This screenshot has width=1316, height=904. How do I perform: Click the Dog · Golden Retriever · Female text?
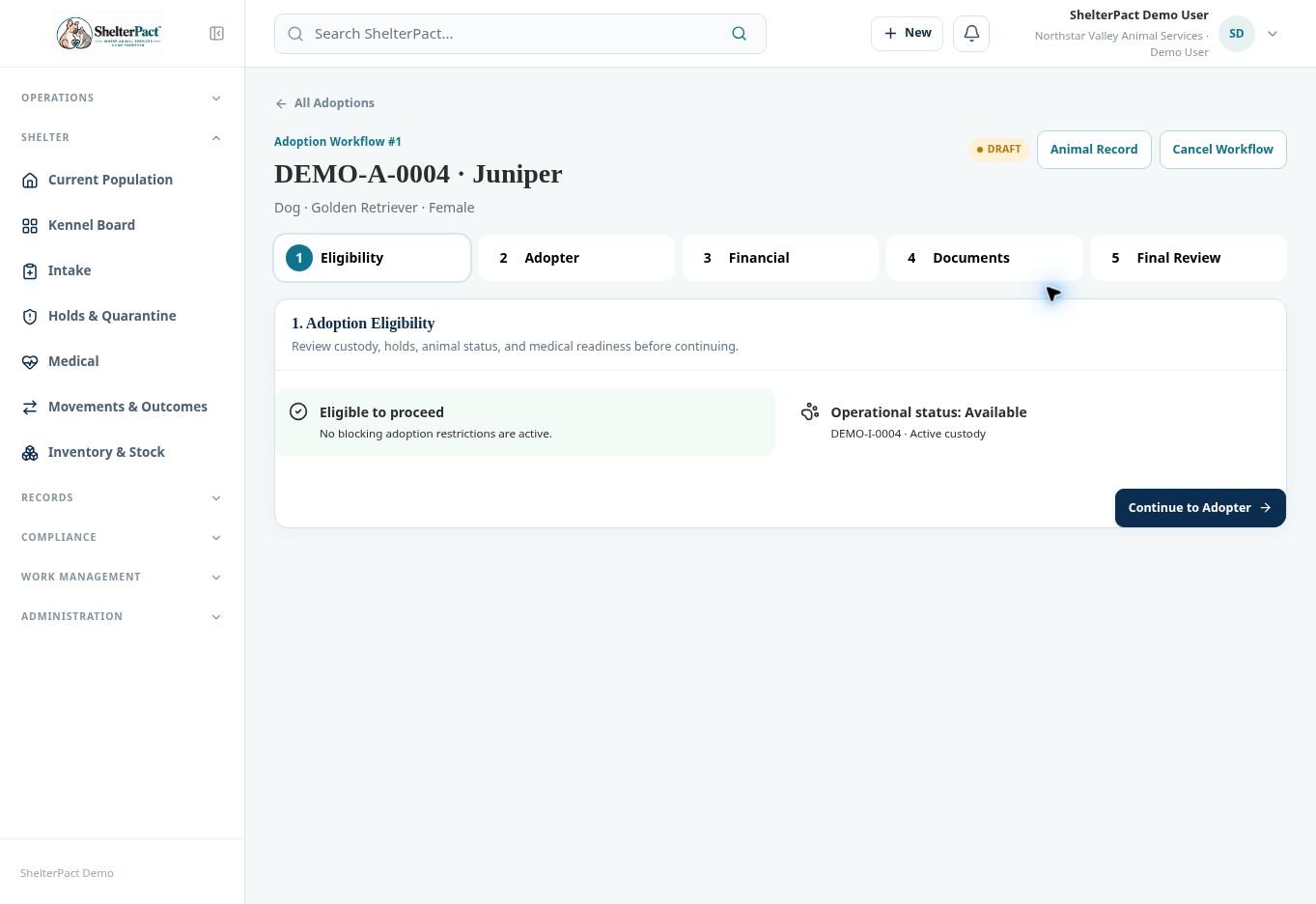[x=375, y=208]
